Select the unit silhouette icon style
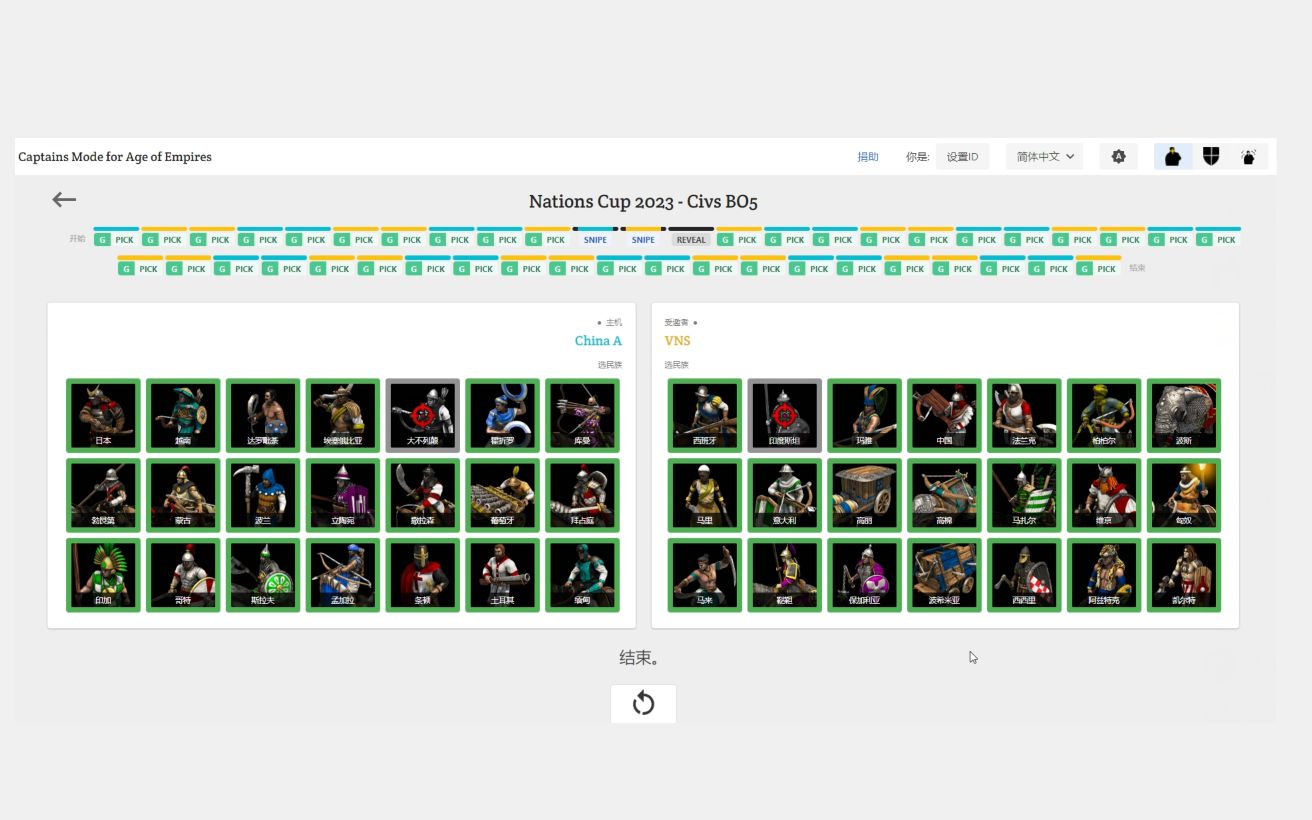Viewport: 1312px width, 820px height. [x=1173, y=157]
